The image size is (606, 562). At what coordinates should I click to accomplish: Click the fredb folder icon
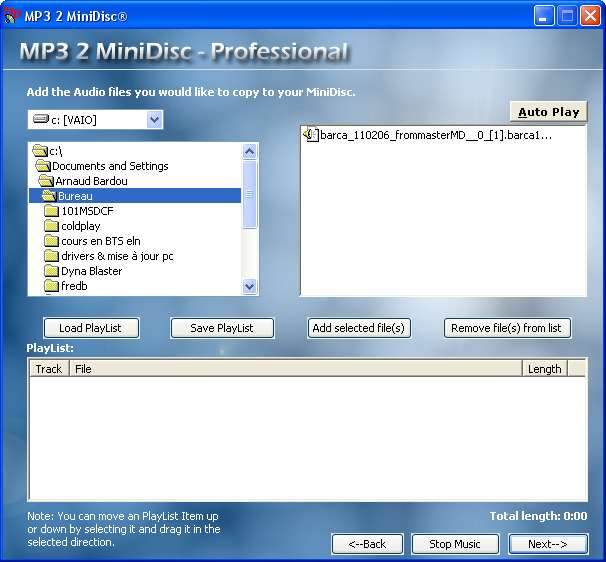tap(51, 286)
